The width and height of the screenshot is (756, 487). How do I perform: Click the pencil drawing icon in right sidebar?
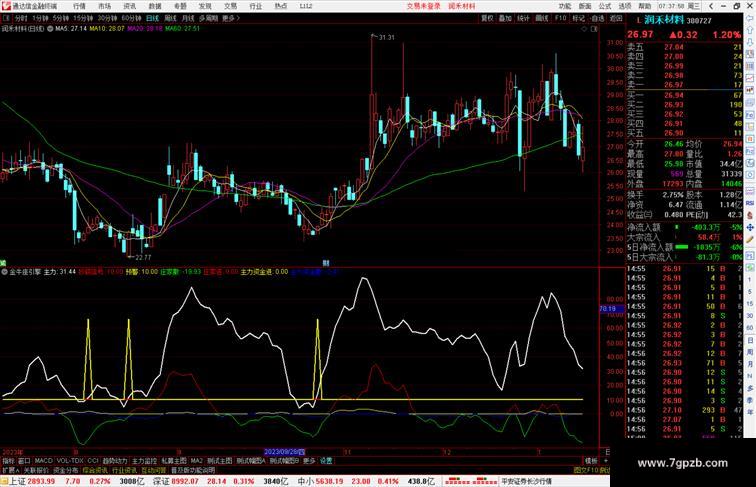(750, 239)
